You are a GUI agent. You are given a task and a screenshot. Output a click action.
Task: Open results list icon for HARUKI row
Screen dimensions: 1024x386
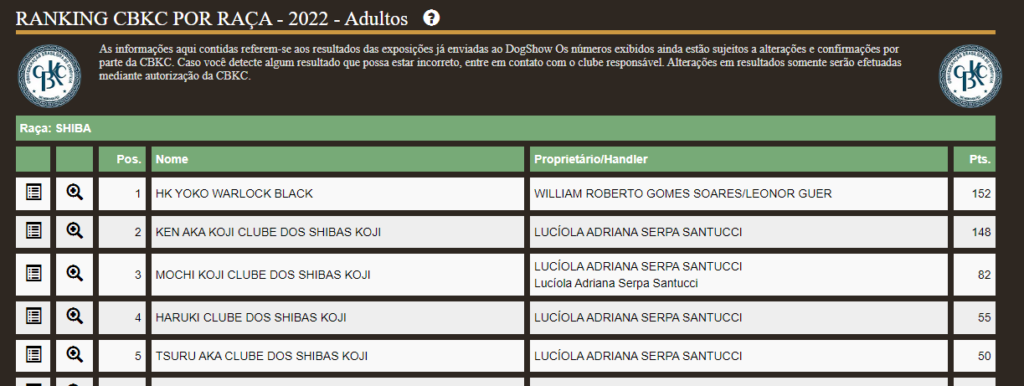coord(33,317)
